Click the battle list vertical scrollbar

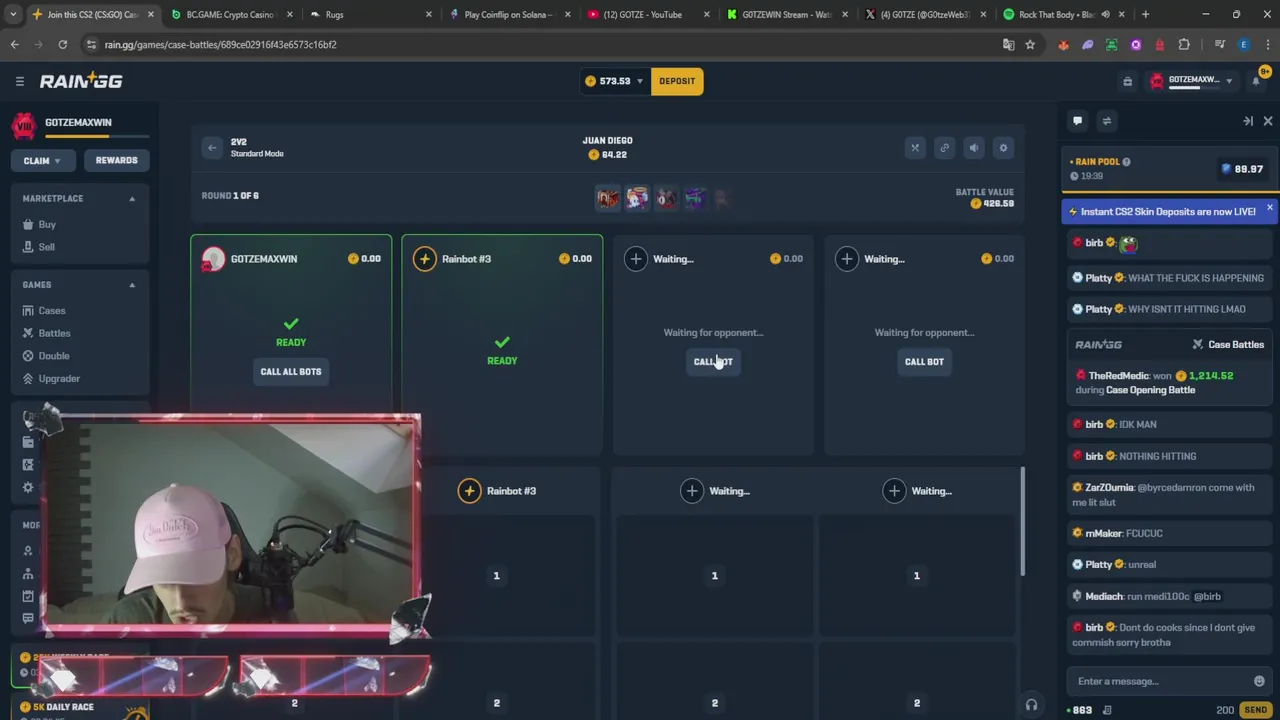[x=1022, y=521]
